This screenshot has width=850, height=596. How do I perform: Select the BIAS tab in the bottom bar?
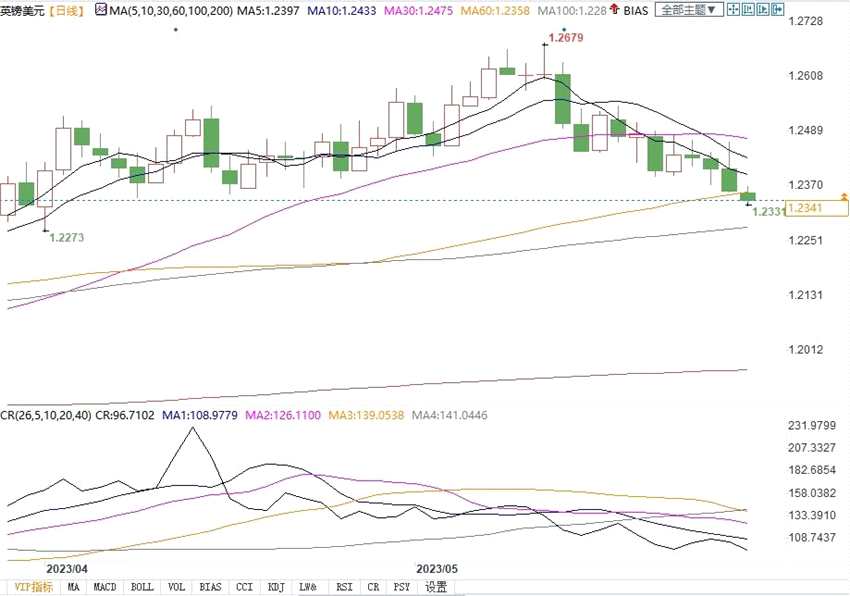tap(210, 587)
